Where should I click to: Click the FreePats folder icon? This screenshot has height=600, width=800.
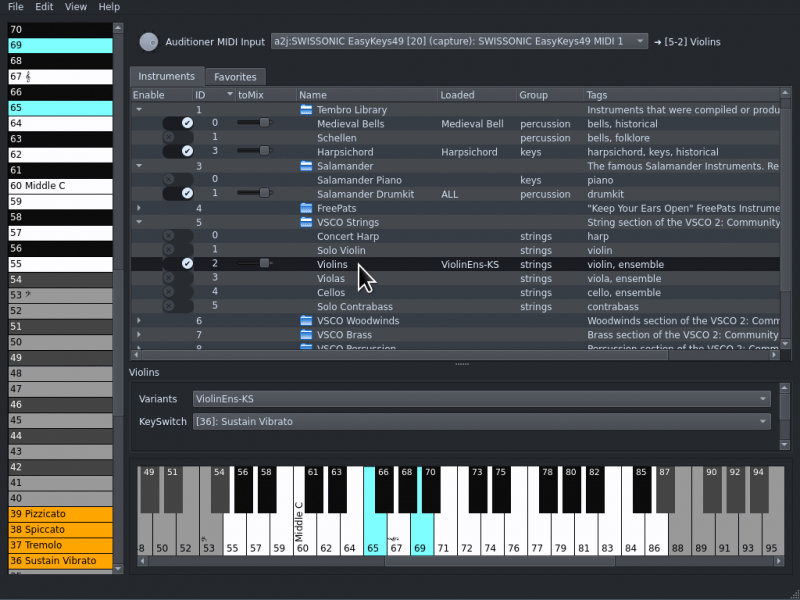pyautogui.click(x=307, y=208)
